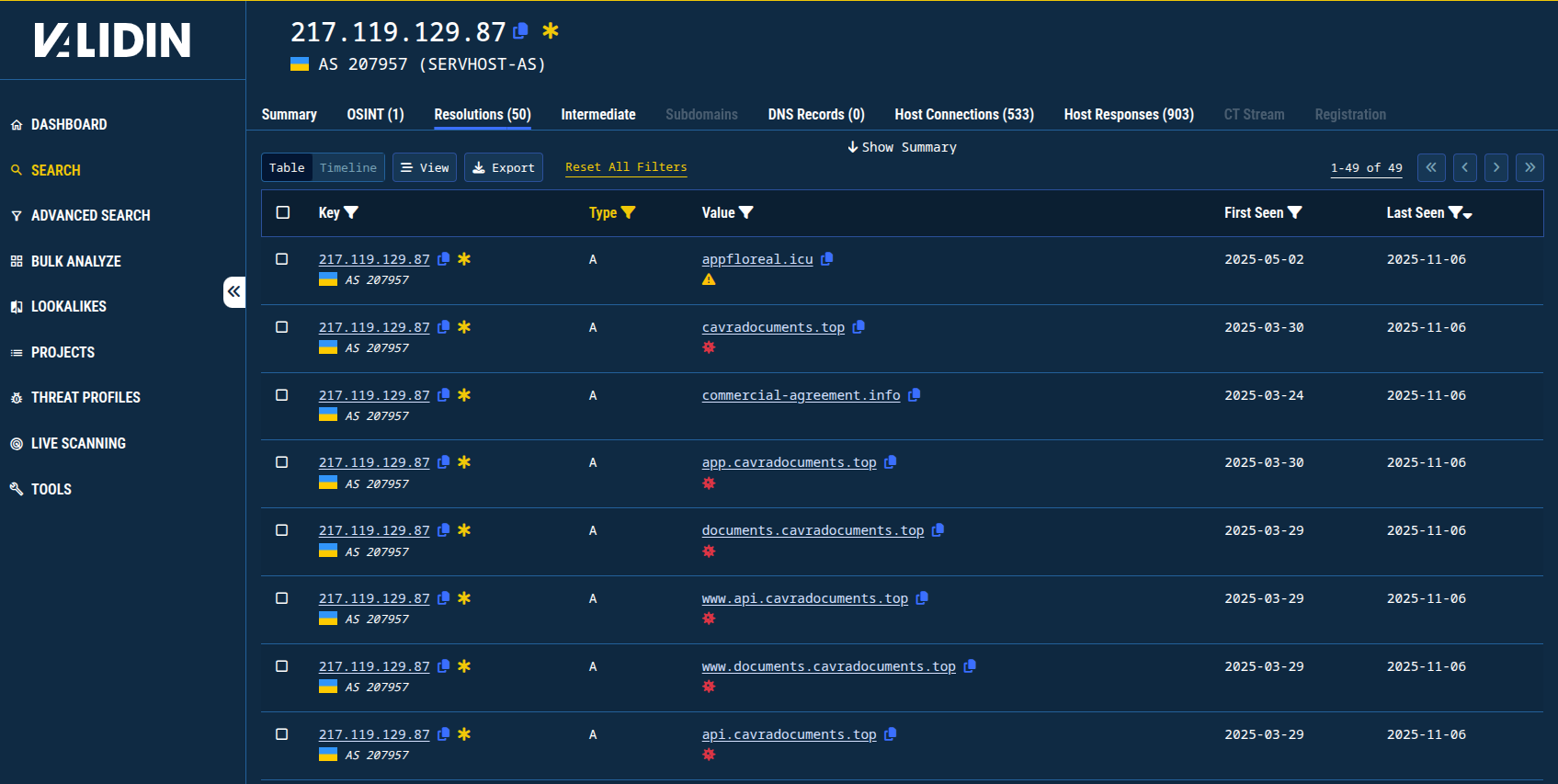The image size is (1558, 784).
Task: Open the First Seen column filter
Action: (1295, 212)
